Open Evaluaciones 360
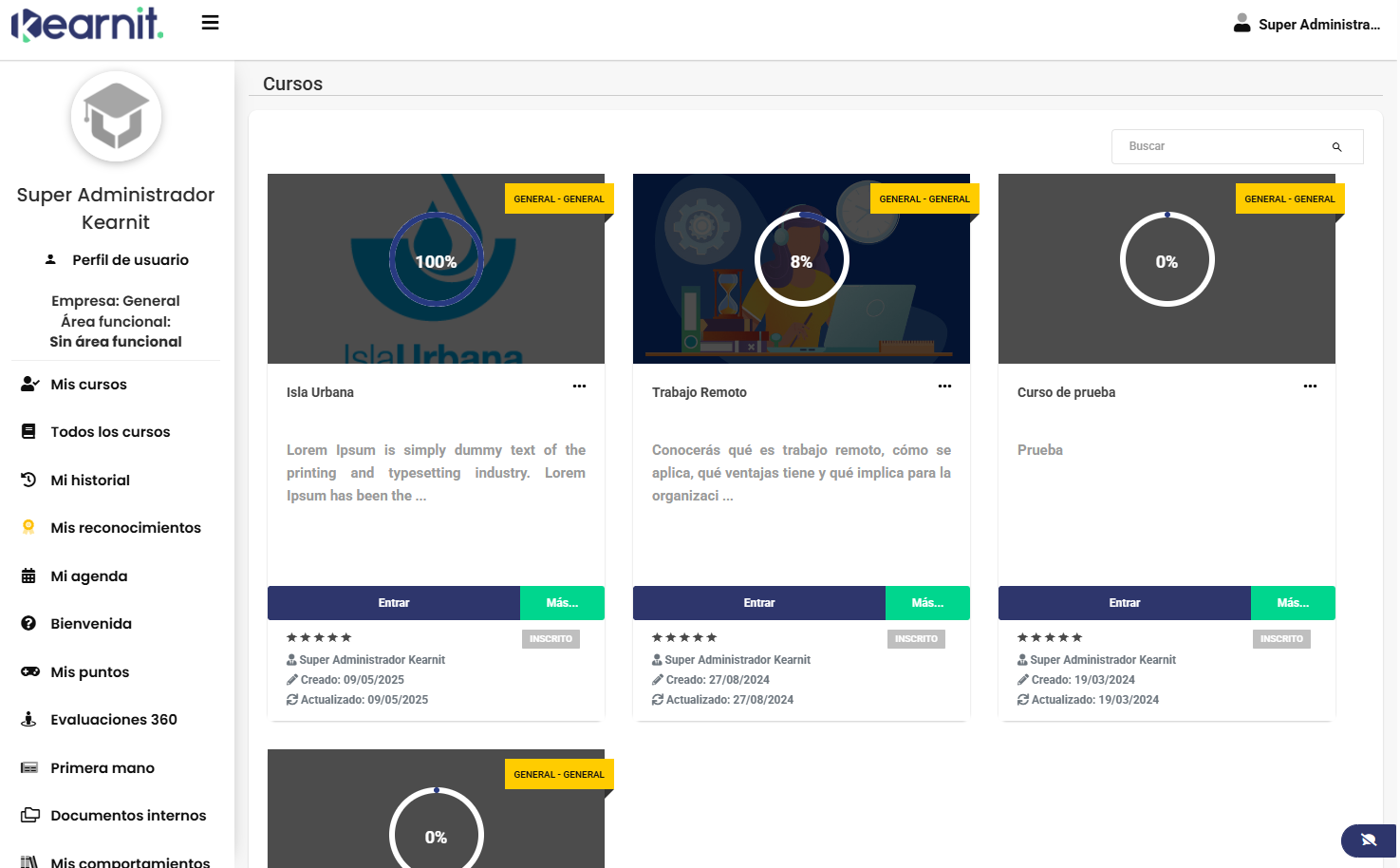This screenshot has height=868, width=1400. click(x=114, y=719)
